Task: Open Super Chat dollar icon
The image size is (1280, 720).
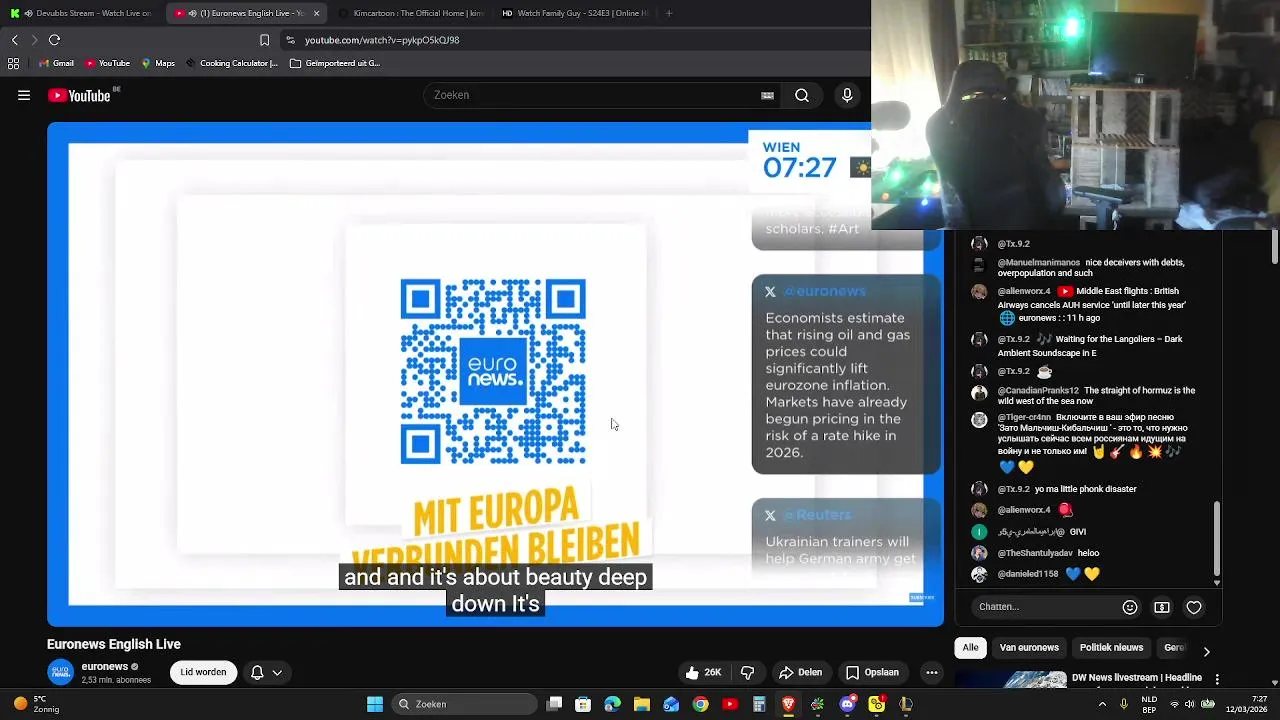Action: [1162, 607]
